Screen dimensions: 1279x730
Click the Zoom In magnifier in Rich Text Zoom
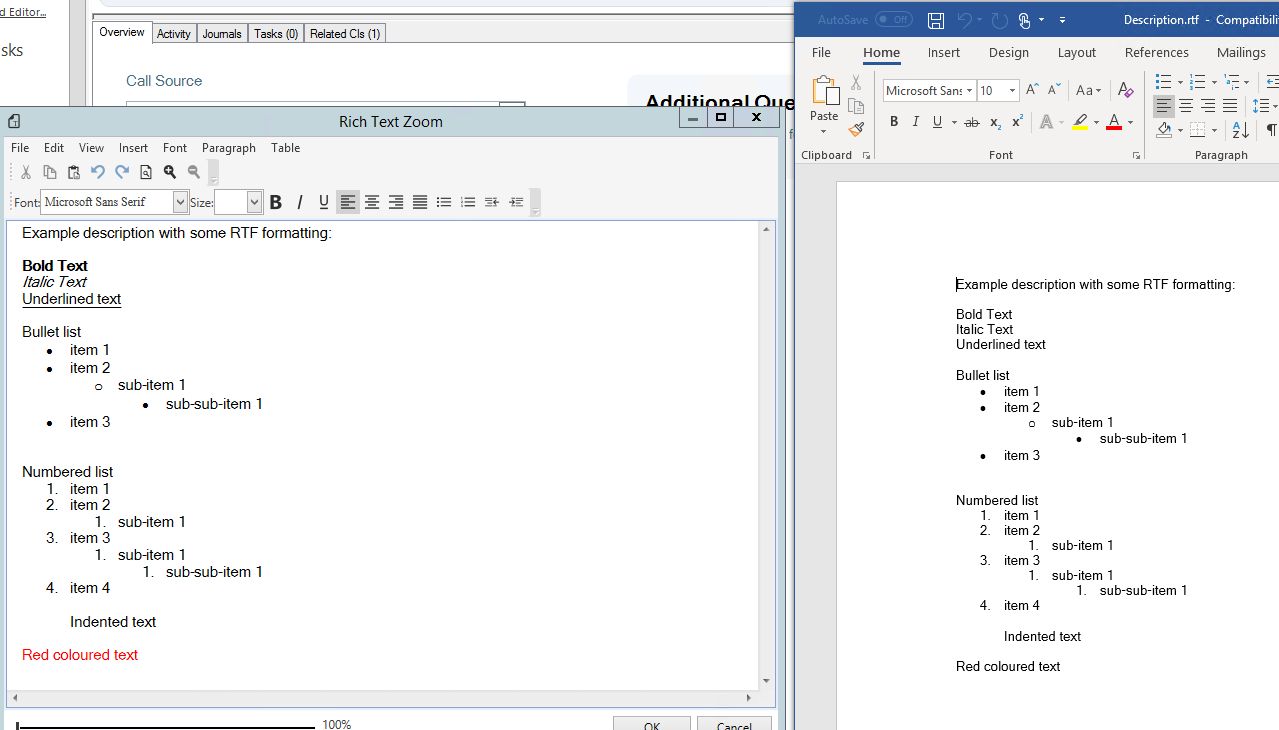pyautogui.click(x=170, y=171)
